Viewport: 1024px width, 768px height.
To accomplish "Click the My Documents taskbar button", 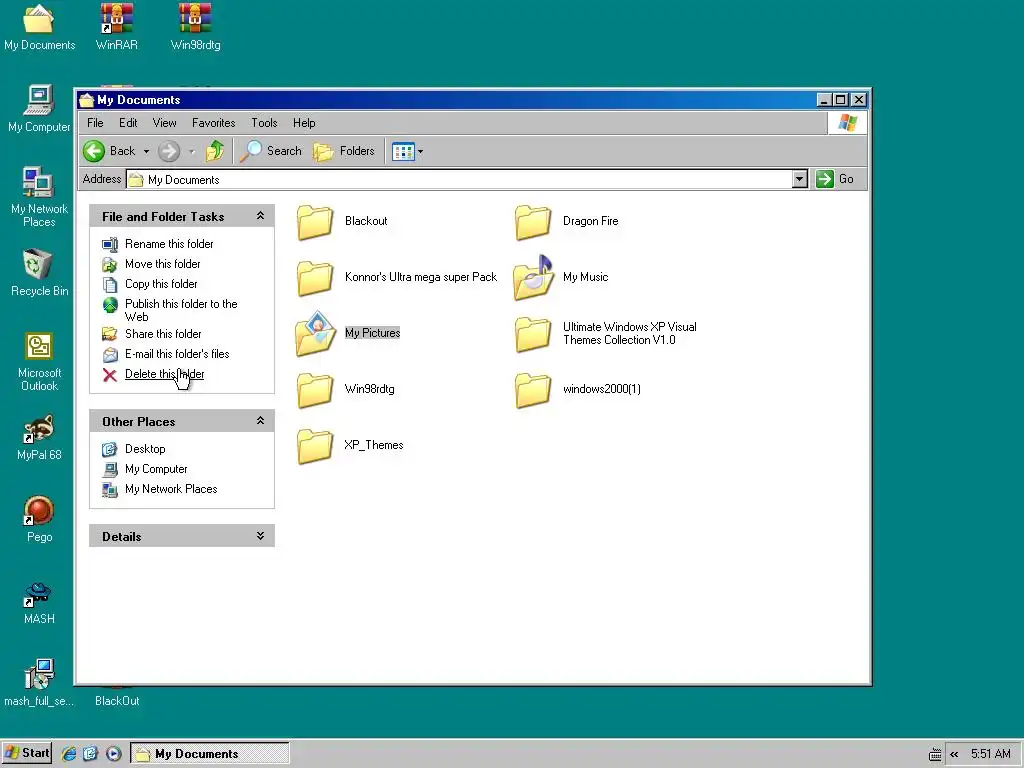I will pos(210,754).
